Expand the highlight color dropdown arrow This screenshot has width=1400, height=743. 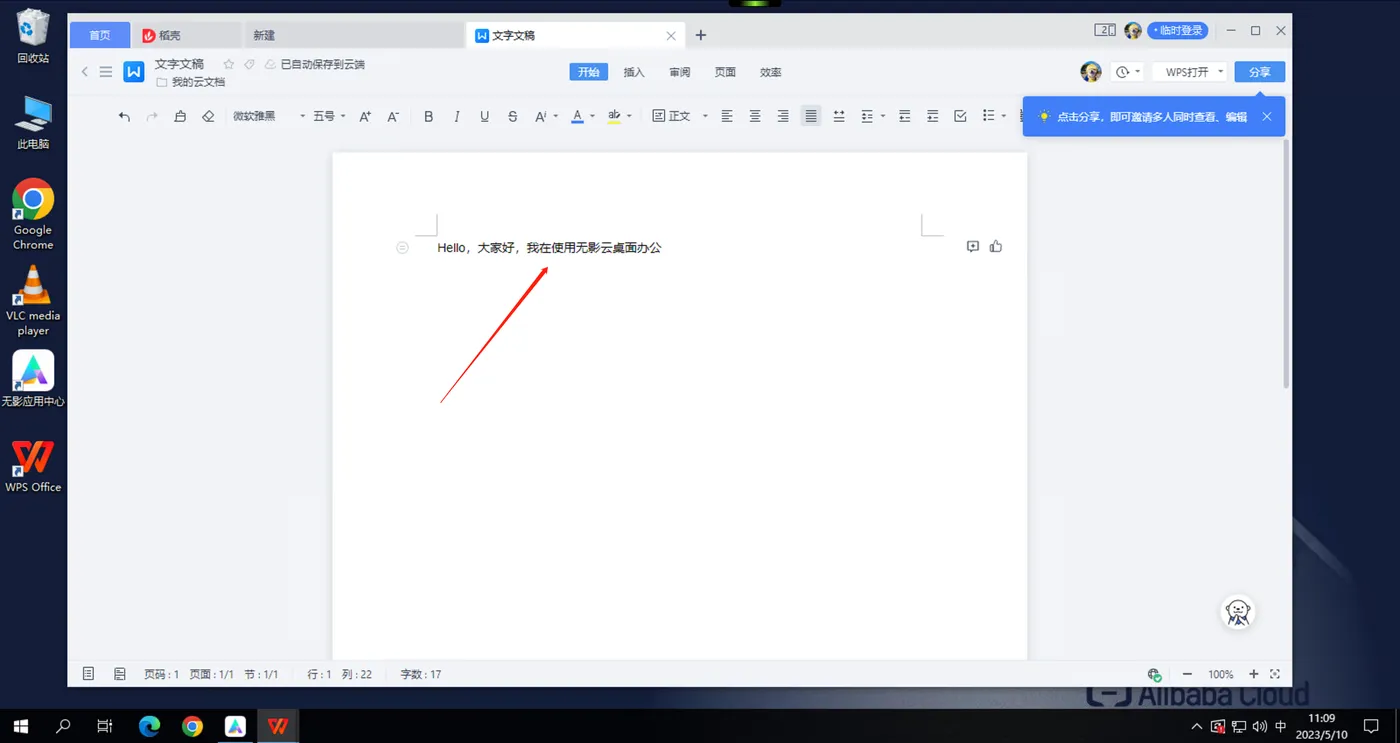point(629,116)
